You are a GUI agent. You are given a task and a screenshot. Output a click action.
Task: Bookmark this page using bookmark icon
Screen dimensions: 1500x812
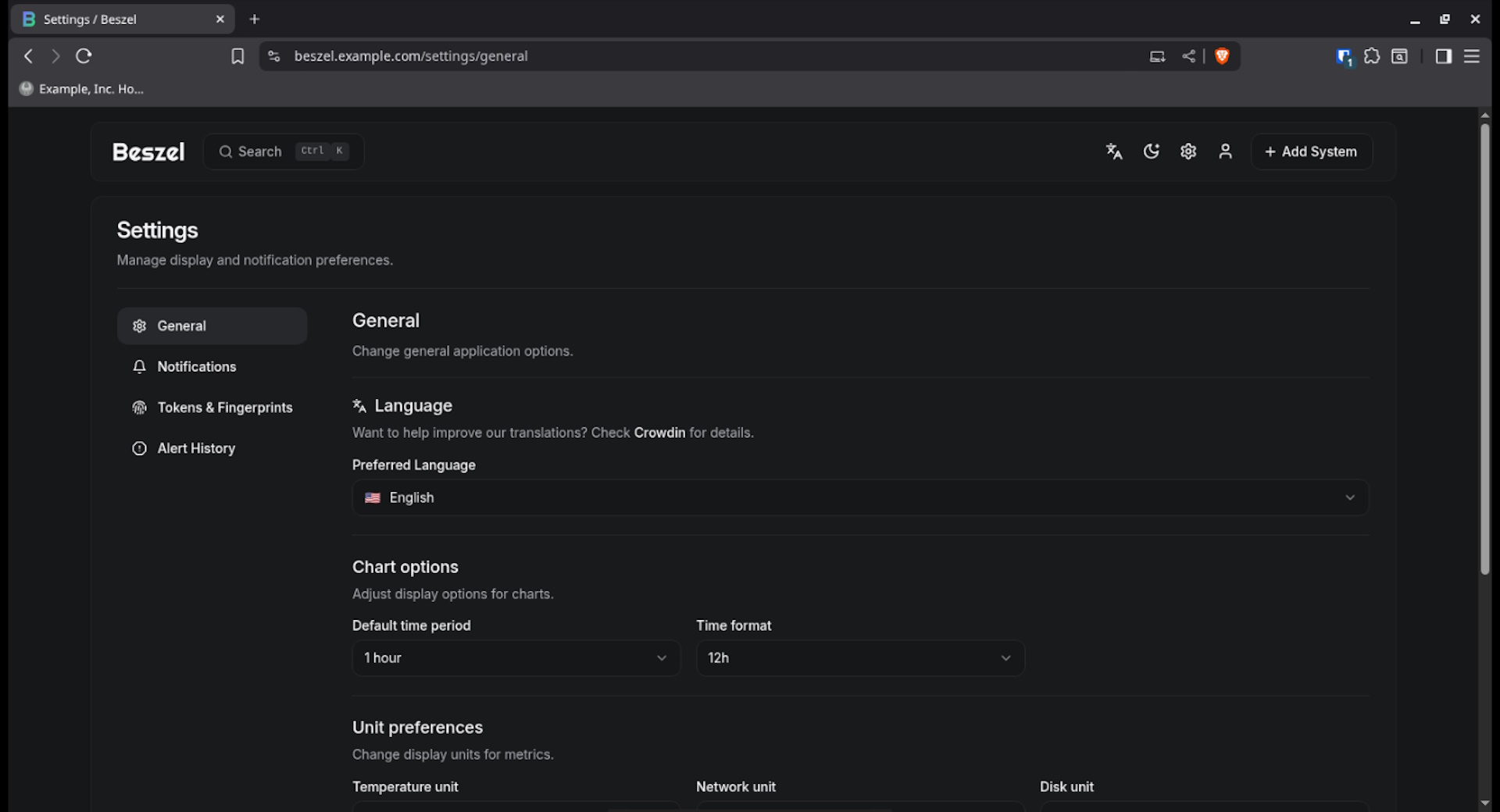tap(237, 56)
